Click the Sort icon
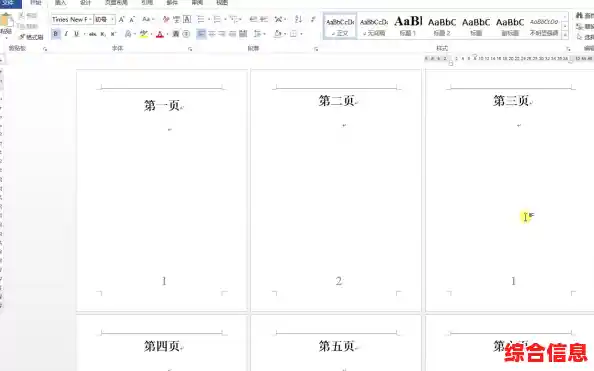Screen dimensions: 594x371 pyautogui.click(x=299, y=19)
